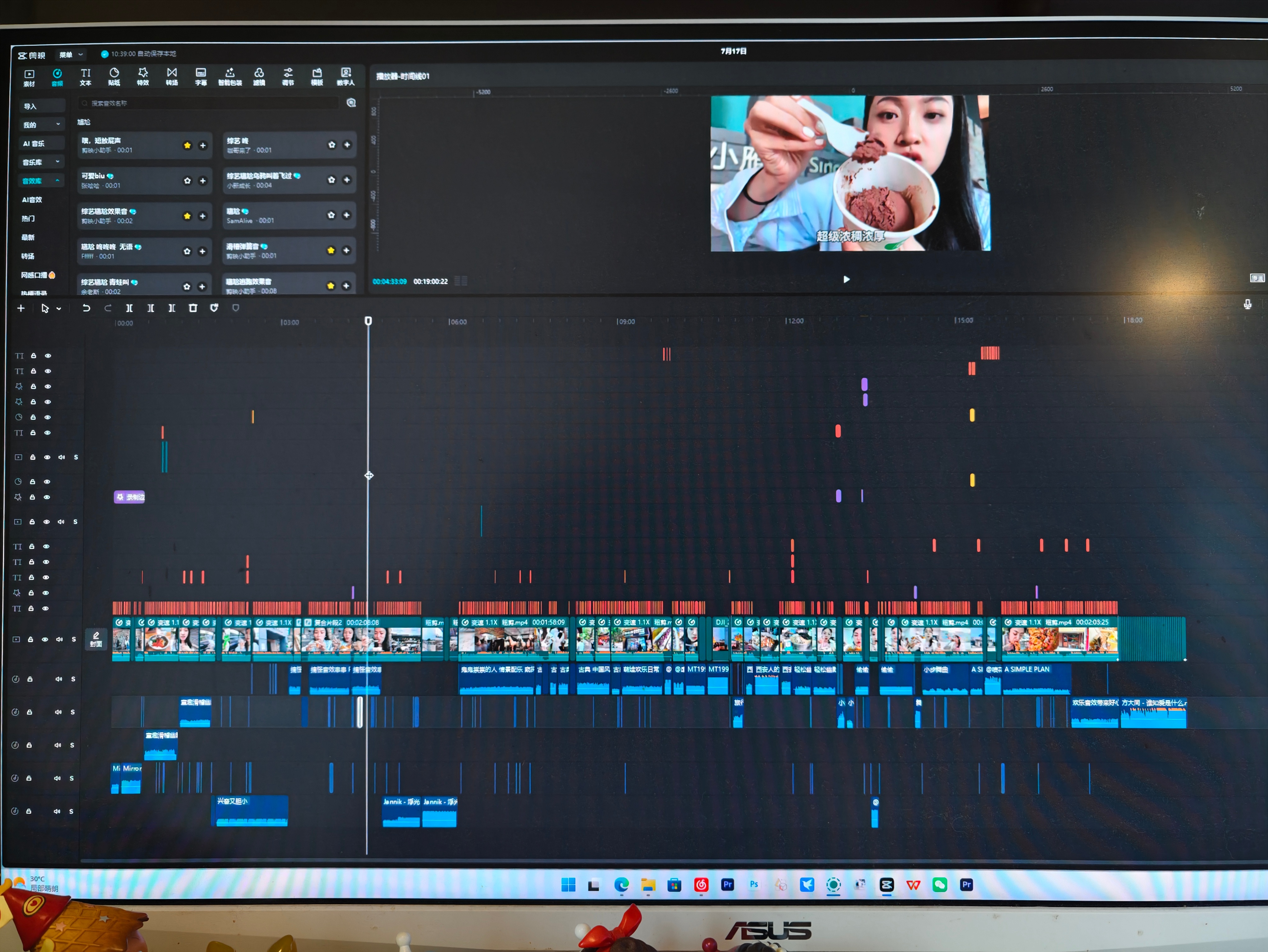This screenshot has height=952, width=1268.
Task: Add the 综艺 咚 sound with its plus icon
Action: tap(347, 145)
